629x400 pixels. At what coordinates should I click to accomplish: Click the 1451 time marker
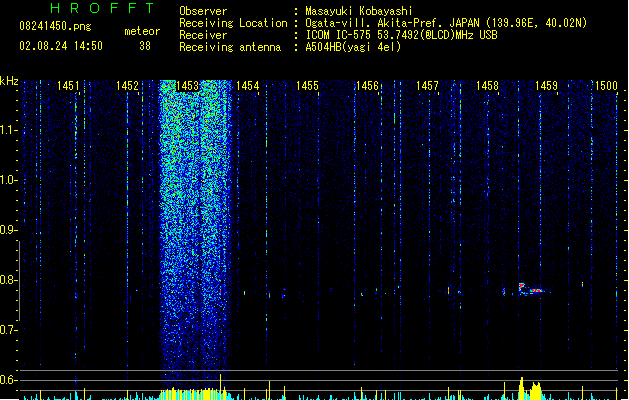(68, 86)
